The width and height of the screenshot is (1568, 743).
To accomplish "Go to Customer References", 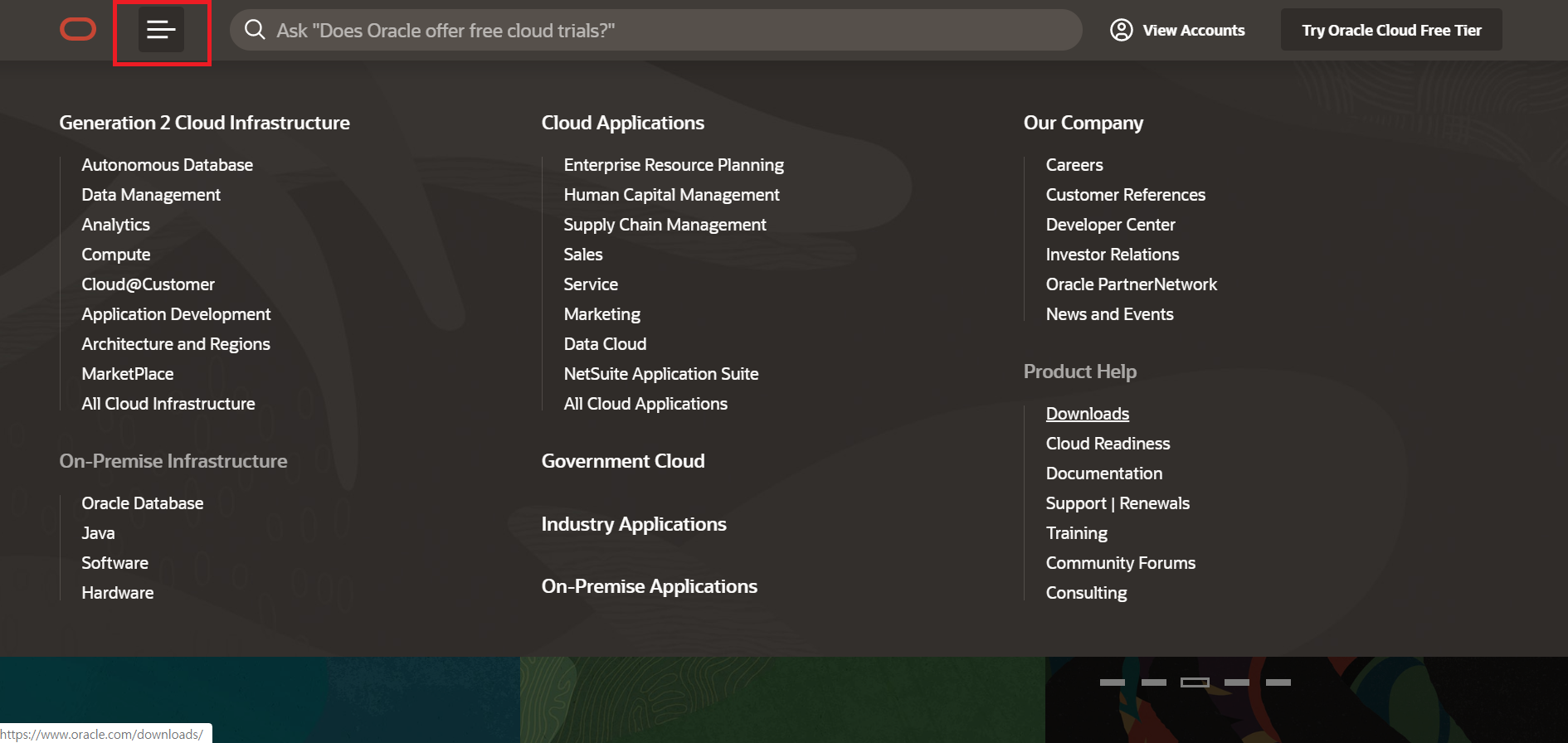I will pos(1125,195).
